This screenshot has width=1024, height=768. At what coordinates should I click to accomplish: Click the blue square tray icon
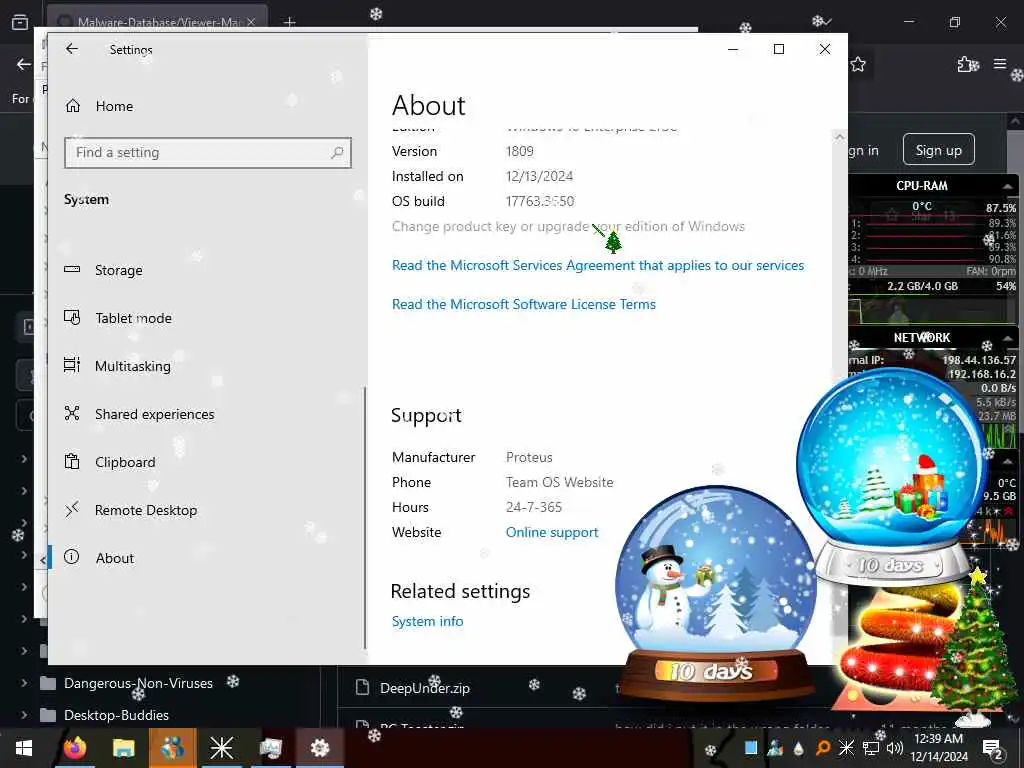coord(751,747)
